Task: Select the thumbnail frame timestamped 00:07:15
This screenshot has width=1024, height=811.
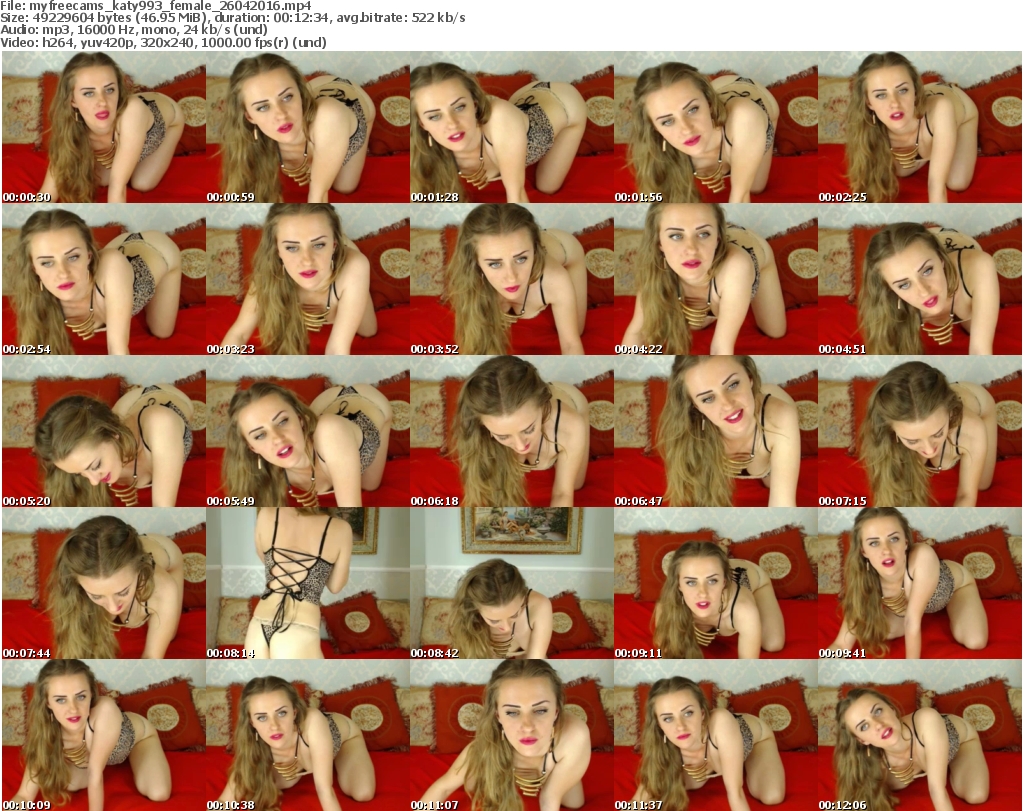Action: [x=920, y=432]
